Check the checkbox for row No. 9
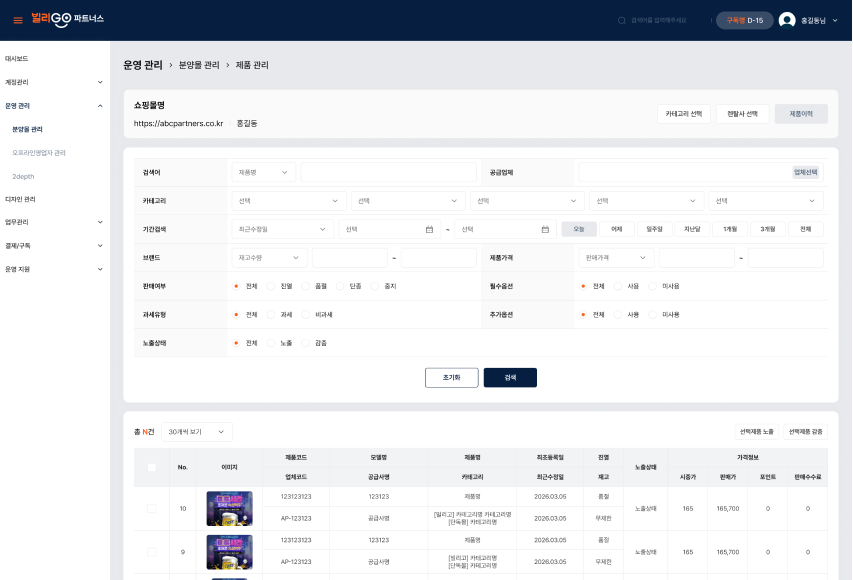The height and width of the screenshot is (580, 853). point(152,552)
